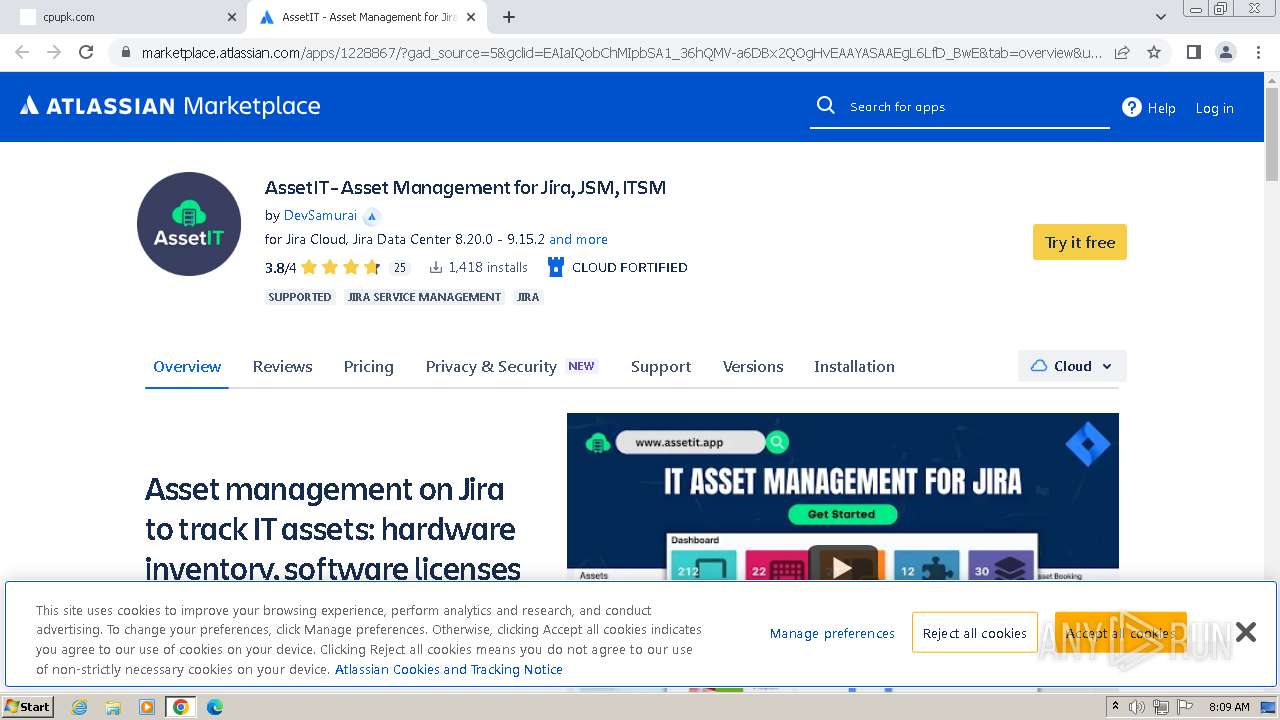Switch to the cpupk.com browser tab
This screenshot has width=1280, height=720.
pos(125,17)
